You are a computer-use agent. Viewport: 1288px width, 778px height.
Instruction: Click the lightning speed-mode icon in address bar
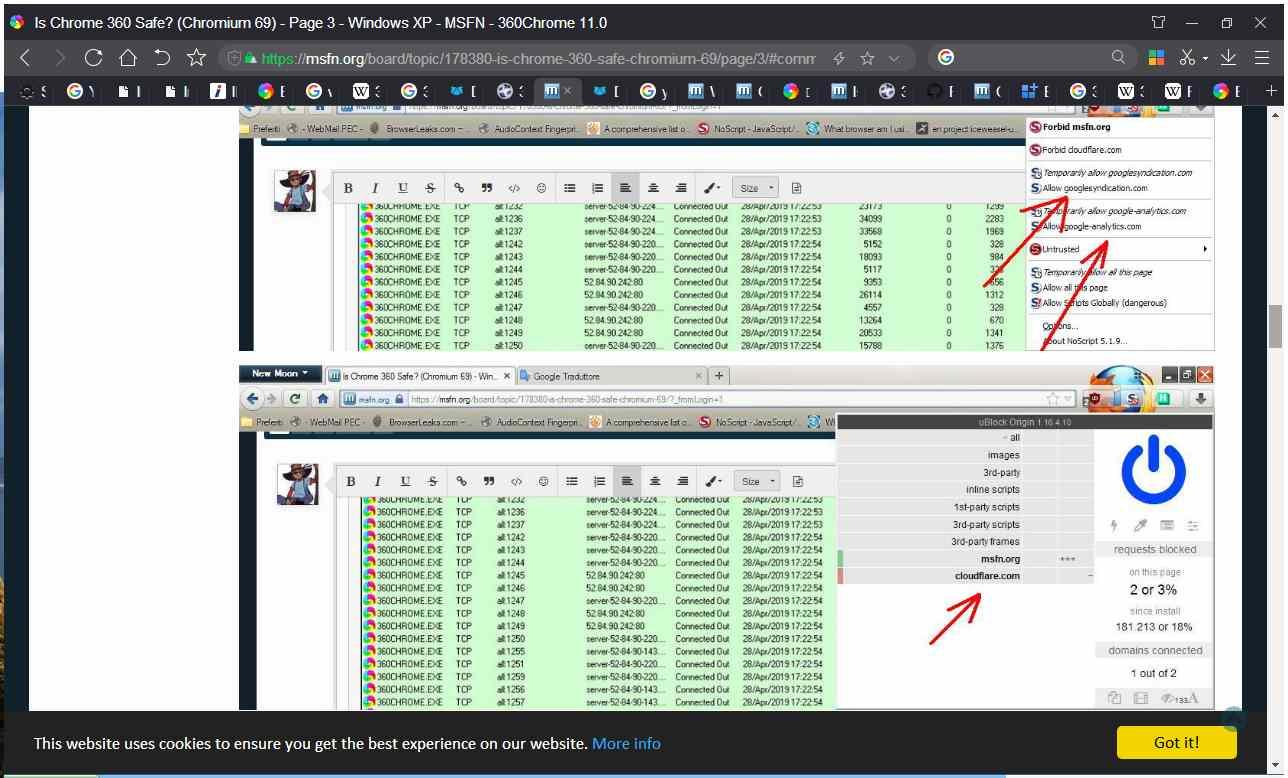(x=839, y=58)
